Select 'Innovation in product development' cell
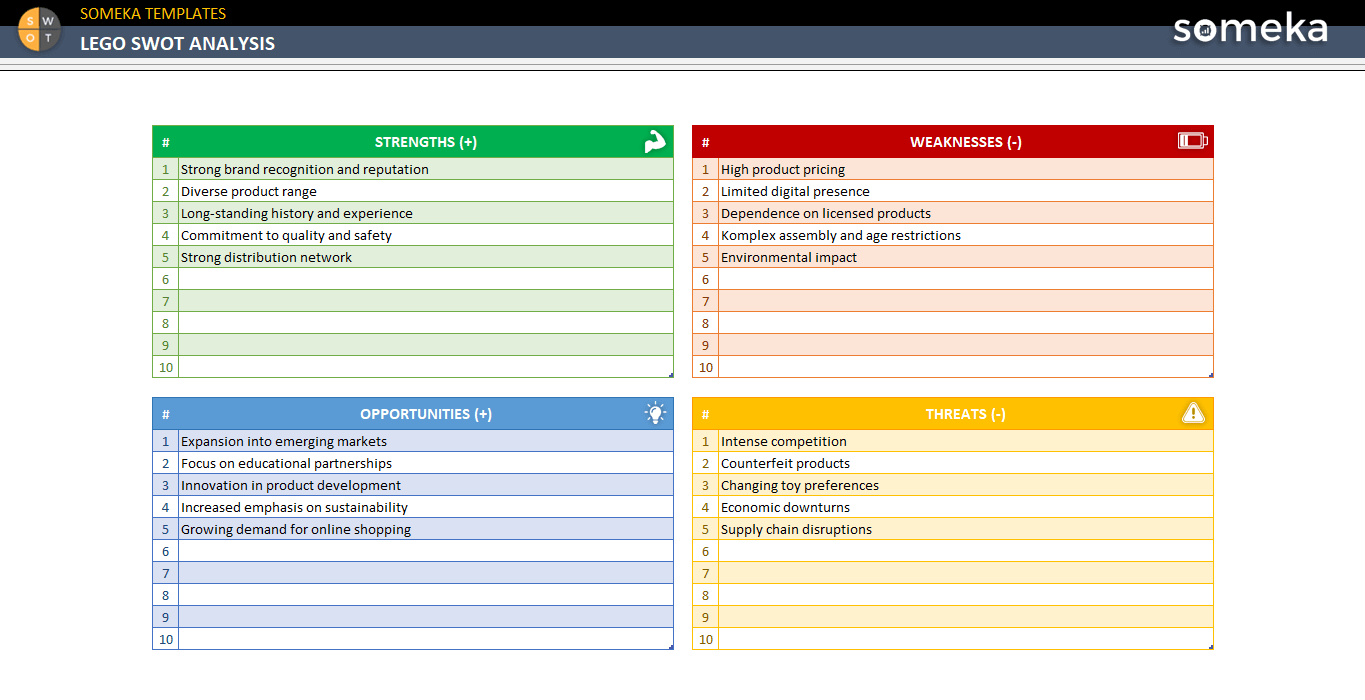Viewport: 1365px width, 700px height. (426, 485)
